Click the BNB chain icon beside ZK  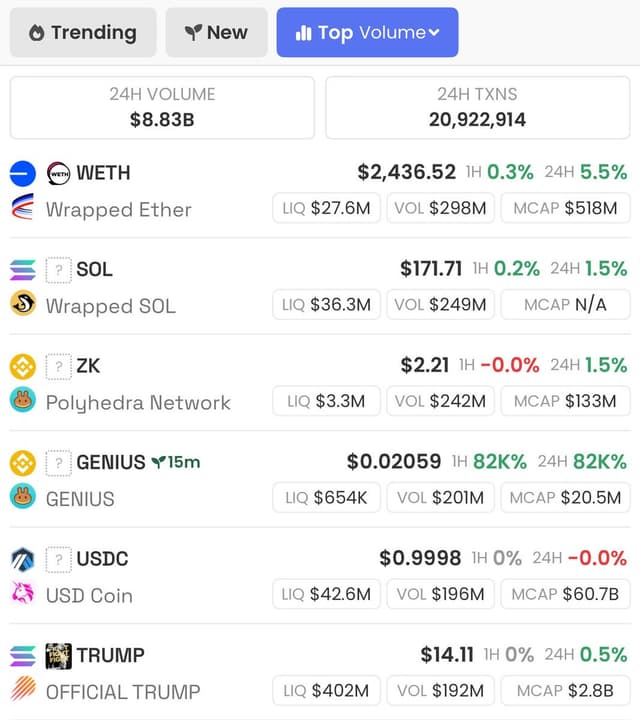coord(22,366)
